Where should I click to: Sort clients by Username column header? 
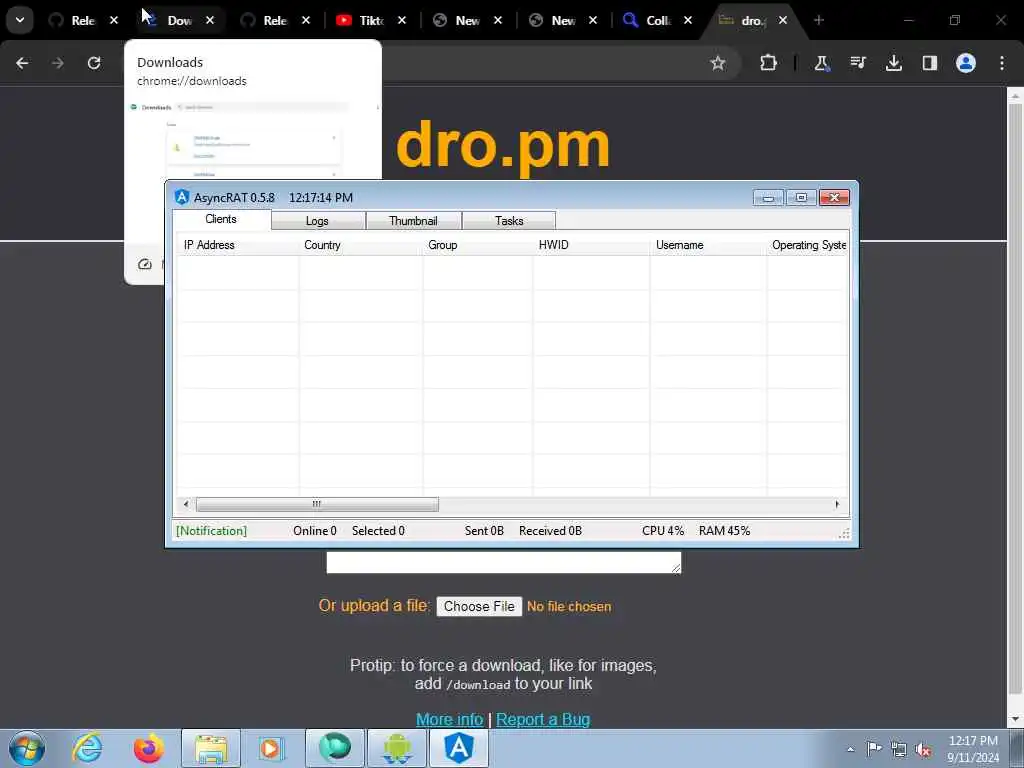pos(708,245)
